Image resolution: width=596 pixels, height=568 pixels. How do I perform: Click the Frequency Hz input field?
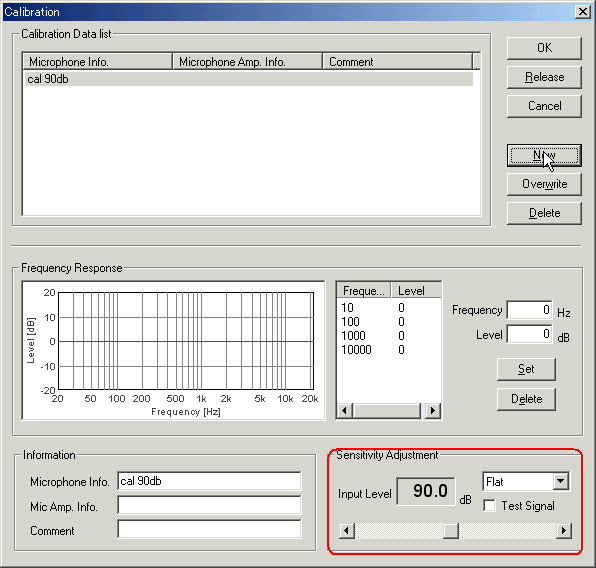[529, 310]
